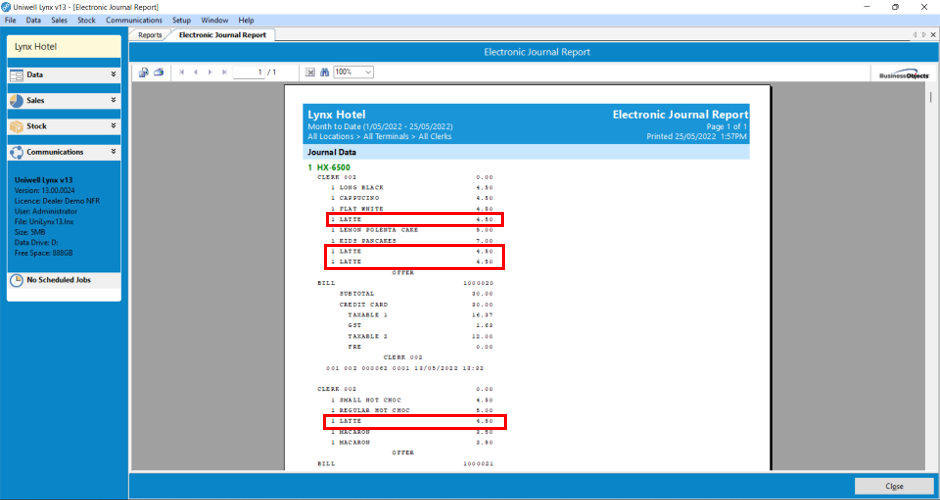Click the Uniwell Lynx app icon in title bar
This screenshot has height=500, width=940.
[6, 7]
